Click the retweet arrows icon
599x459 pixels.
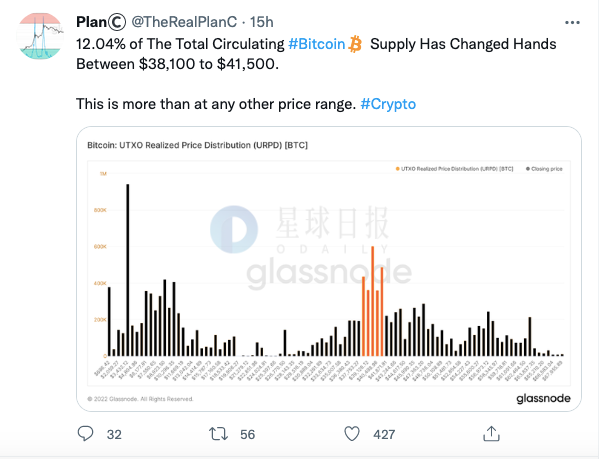click(219, 434)
